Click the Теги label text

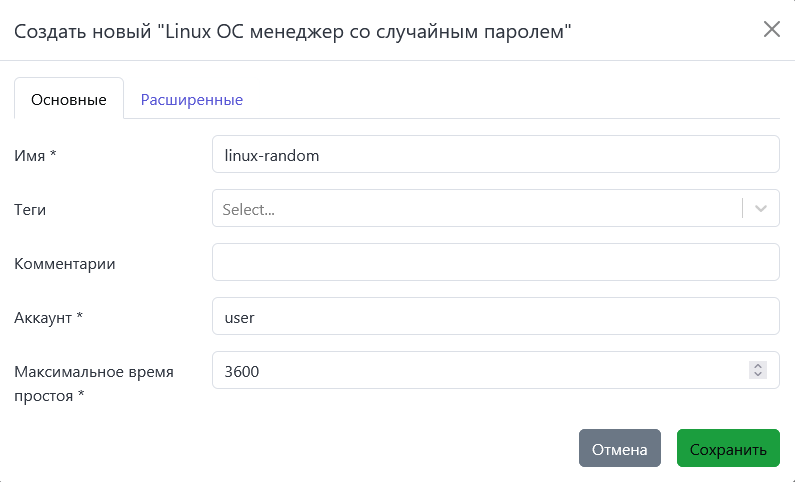[30, 209]
